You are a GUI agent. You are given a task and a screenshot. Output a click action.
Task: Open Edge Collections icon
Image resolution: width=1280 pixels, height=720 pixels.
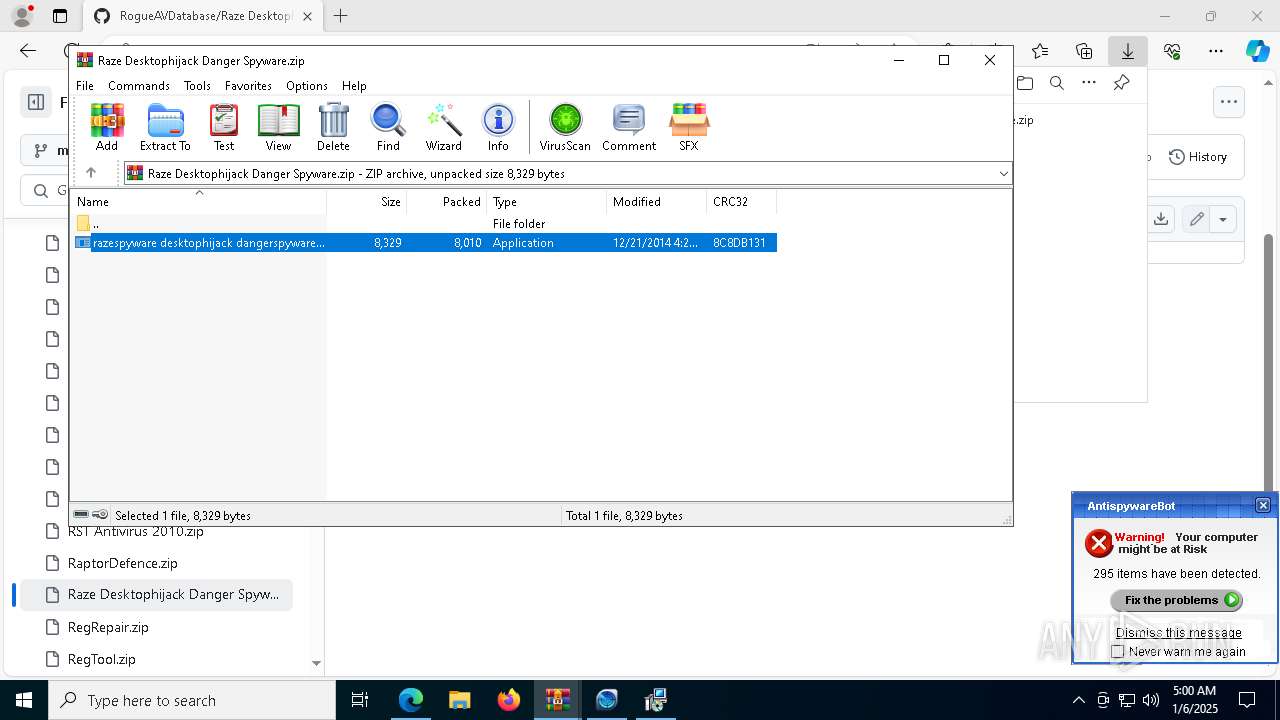pyautogui.click(x=1084, y=51)
